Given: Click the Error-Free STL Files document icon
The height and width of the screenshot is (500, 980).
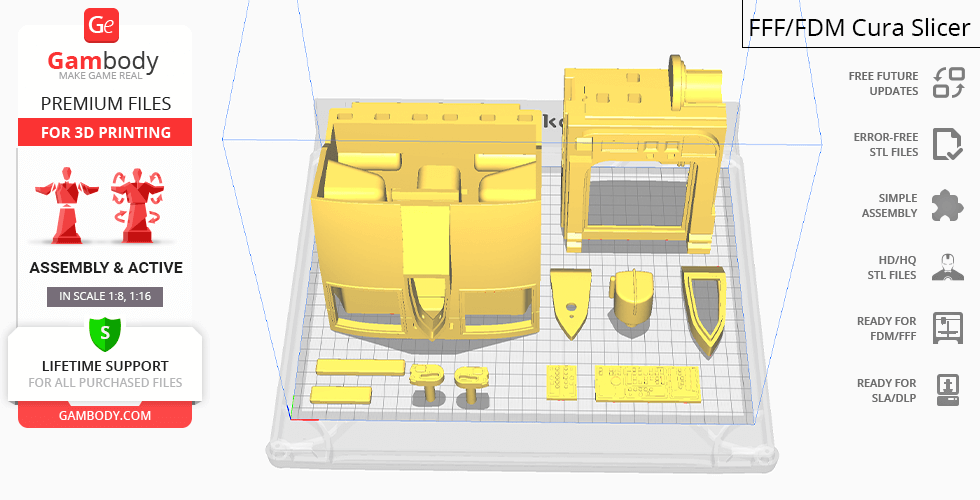Looking at the screenshot, I should [947, 144].
